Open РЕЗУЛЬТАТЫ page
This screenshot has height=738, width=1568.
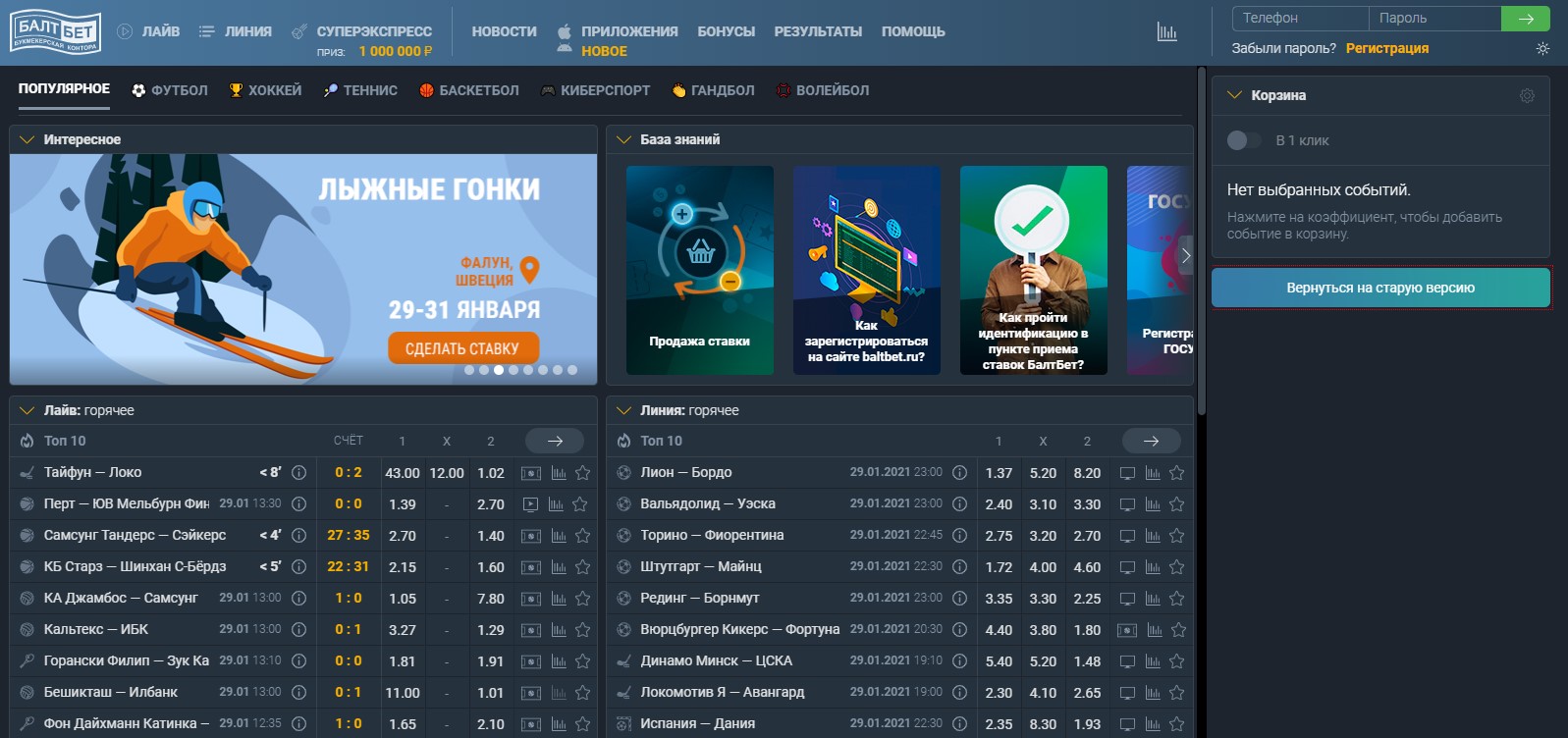coord(818,31)
